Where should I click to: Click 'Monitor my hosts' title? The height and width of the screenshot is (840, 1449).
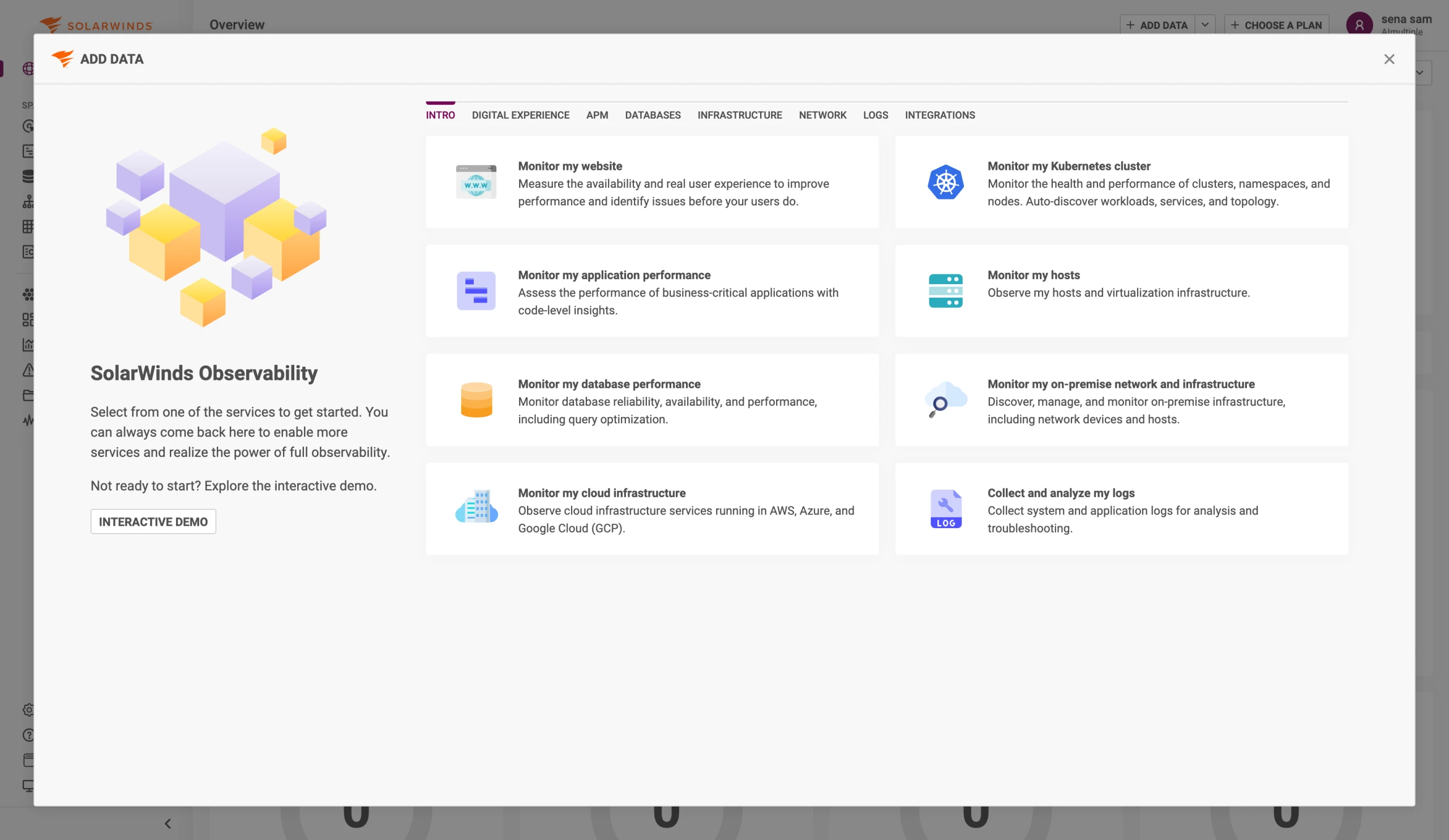(x=1034, y=275)
